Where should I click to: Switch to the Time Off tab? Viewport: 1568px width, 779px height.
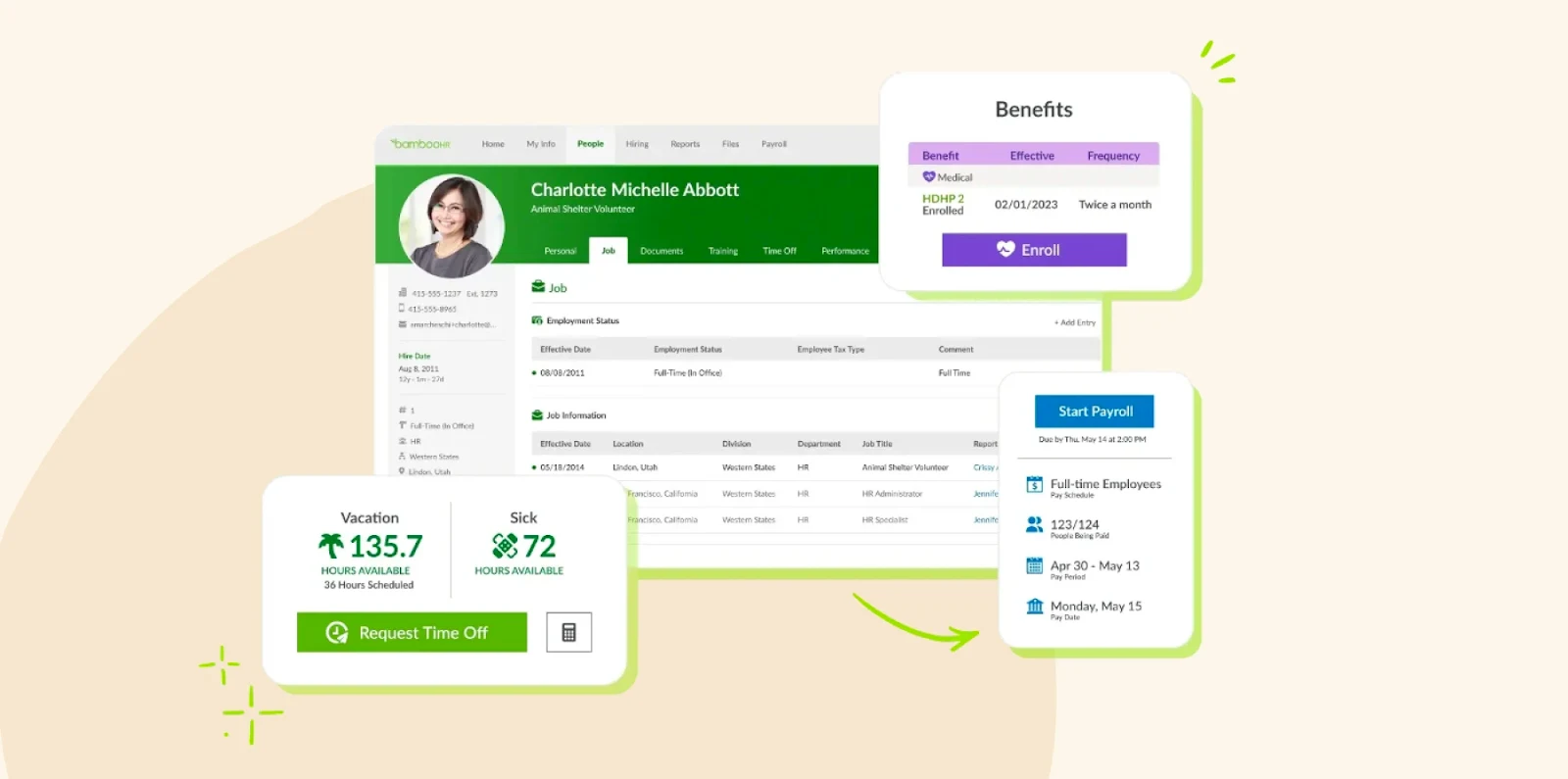click(x=780, y=252)
